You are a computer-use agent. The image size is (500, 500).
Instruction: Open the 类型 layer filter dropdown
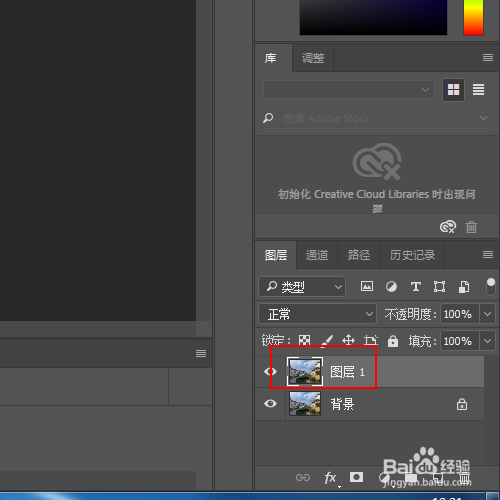[302, 286]
